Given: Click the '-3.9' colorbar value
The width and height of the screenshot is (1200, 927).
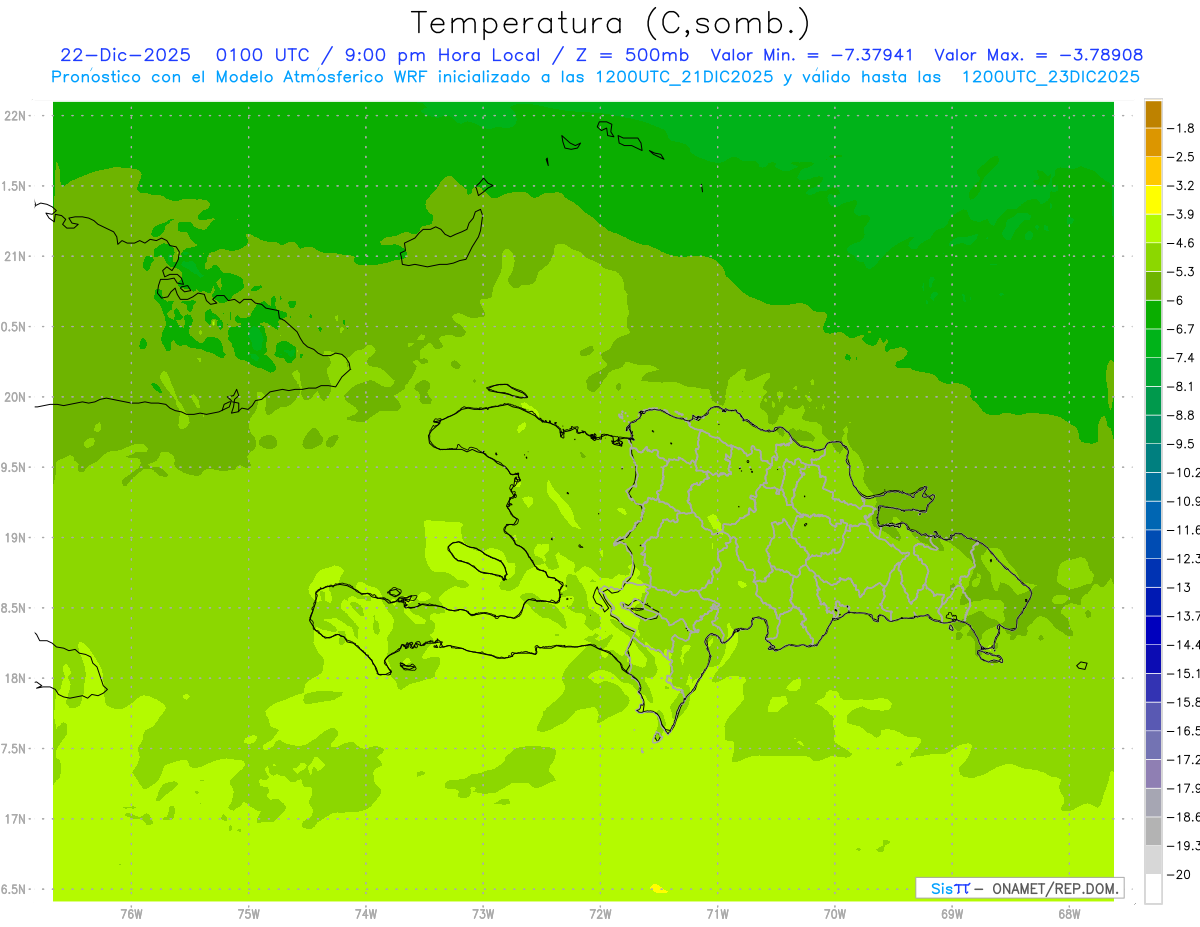Looking at the screenshot, I should [1181, 214].
